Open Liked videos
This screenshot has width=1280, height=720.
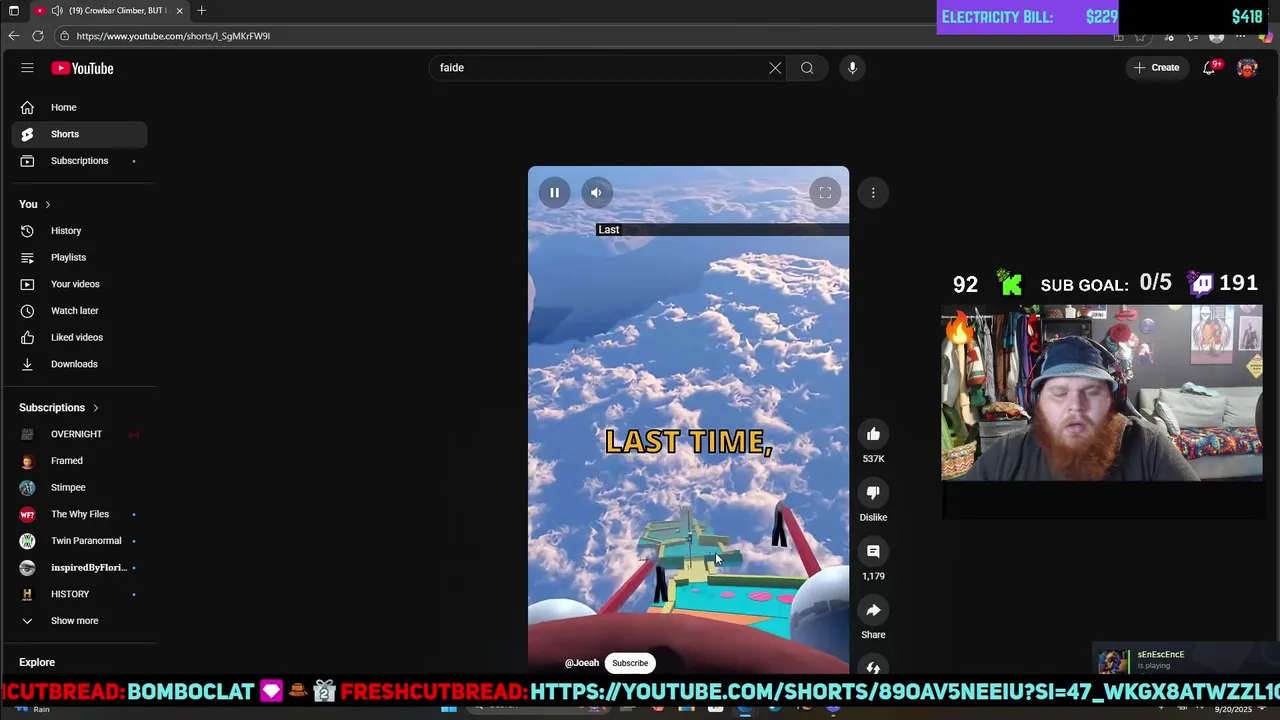point(80,337)
